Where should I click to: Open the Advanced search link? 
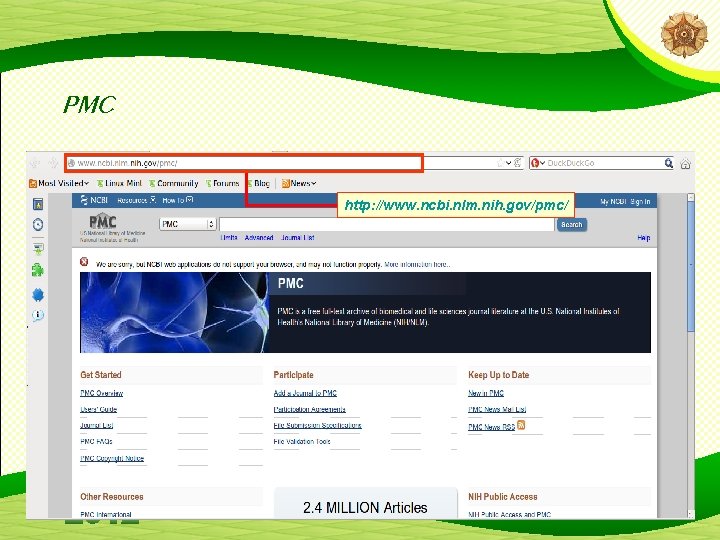tap(259, 238)
